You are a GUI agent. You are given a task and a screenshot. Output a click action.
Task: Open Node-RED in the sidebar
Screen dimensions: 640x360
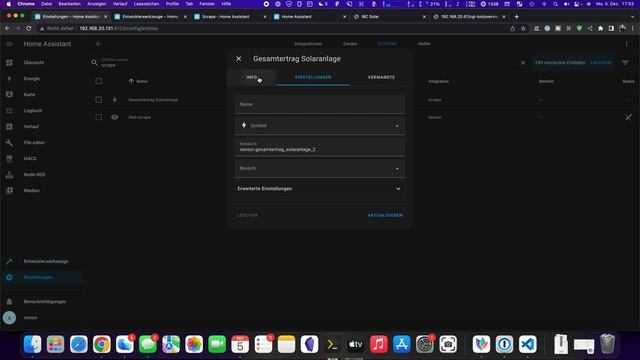[42, 174]
